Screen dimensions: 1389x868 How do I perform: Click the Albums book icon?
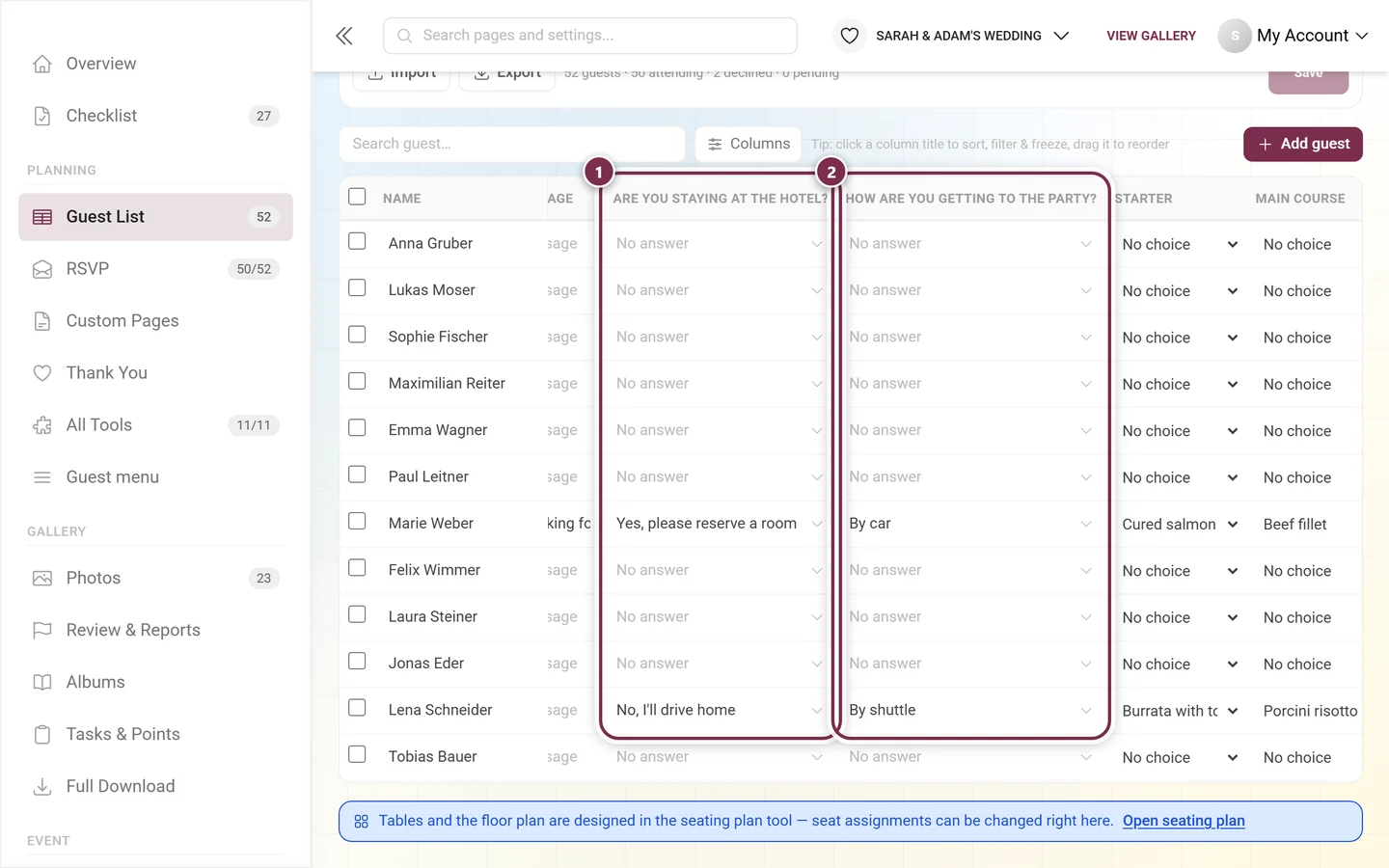pyautogui.click(x=42, y=683)
